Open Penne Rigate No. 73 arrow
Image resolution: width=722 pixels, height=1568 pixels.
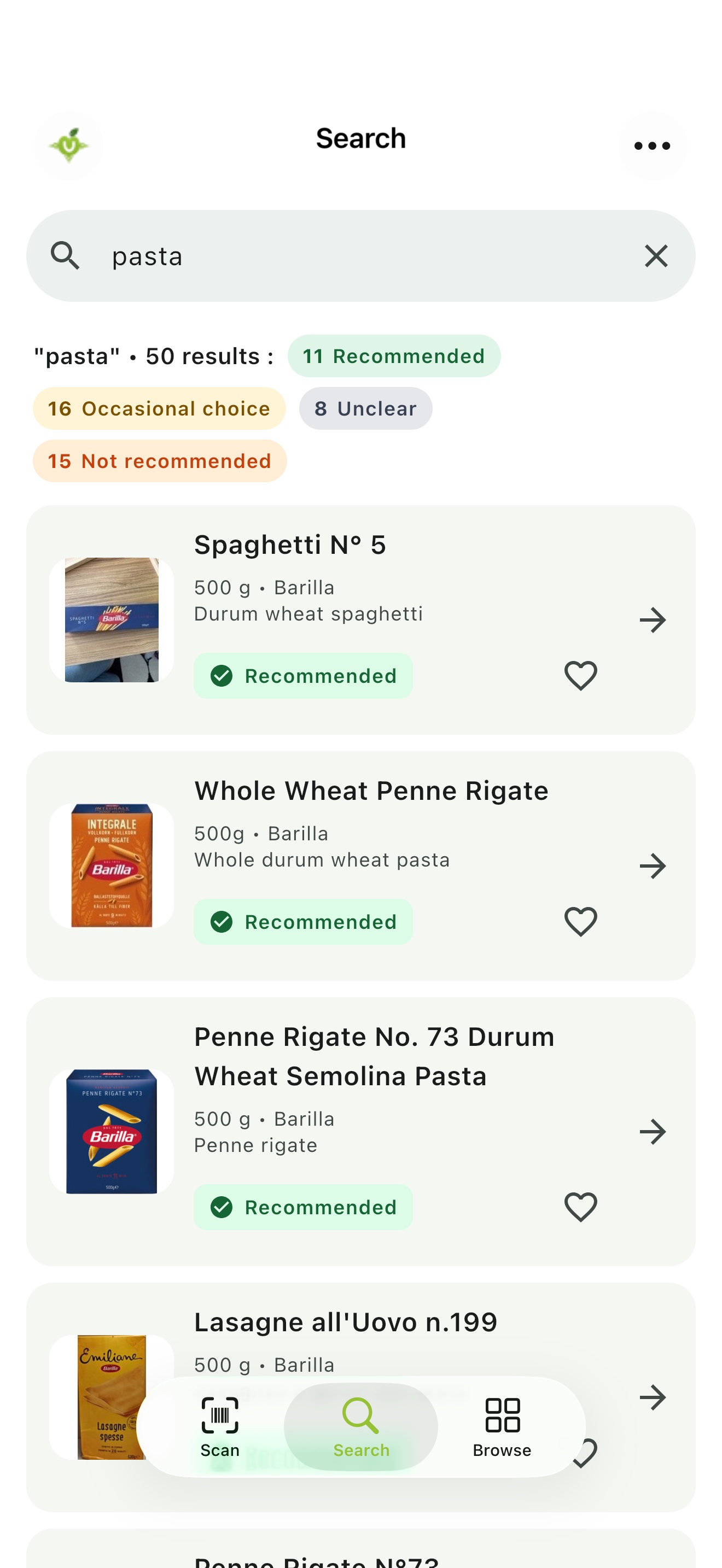coord(653,1132)
